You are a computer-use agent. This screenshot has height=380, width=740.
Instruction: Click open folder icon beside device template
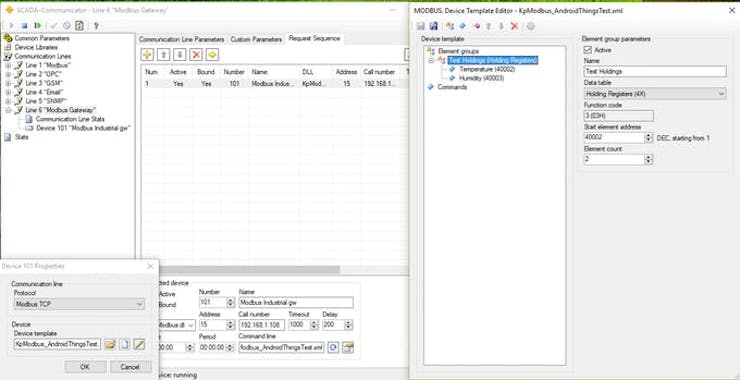click(x=110, y=345)
